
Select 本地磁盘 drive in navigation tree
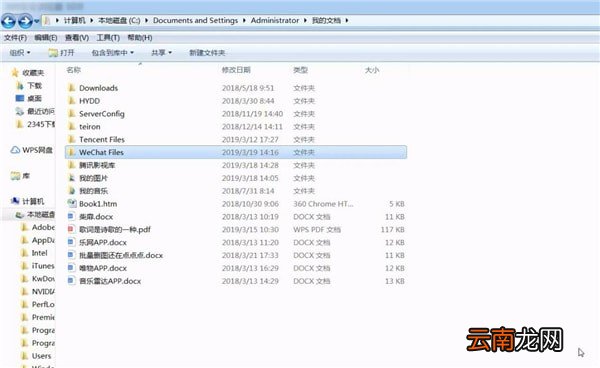[x=41, y=215]
